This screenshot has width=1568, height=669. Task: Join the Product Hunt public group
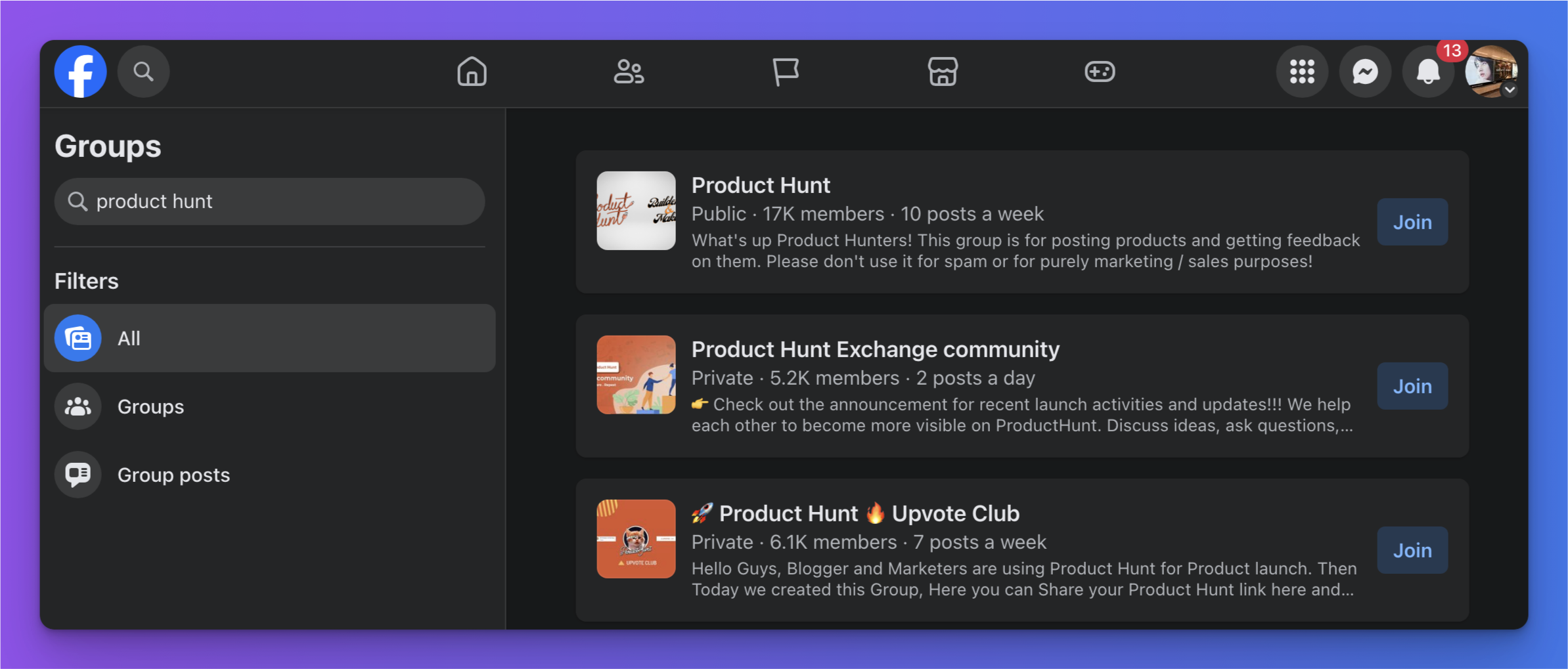click(x=1412, y=222)
